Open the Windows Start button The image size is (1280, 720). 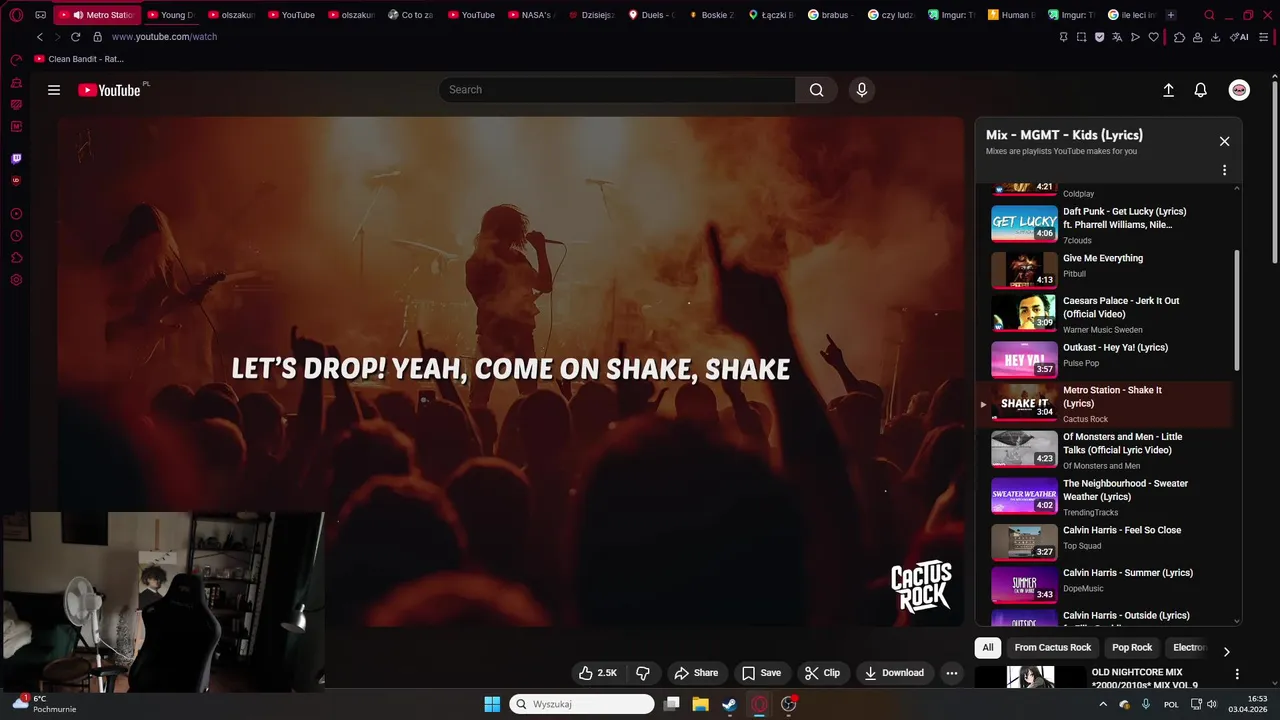492,704
